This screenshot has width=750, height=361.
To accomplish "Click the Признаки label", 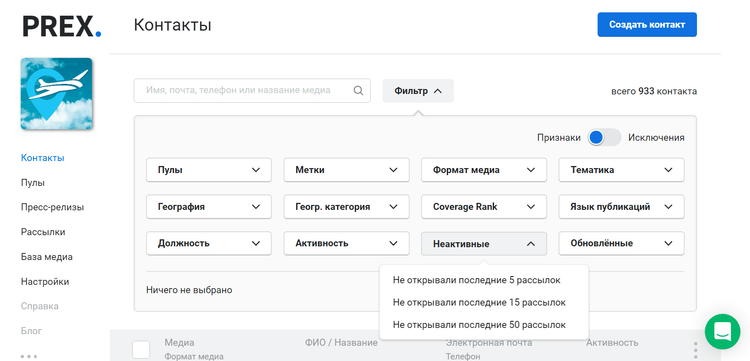I will tap(558, 138).
